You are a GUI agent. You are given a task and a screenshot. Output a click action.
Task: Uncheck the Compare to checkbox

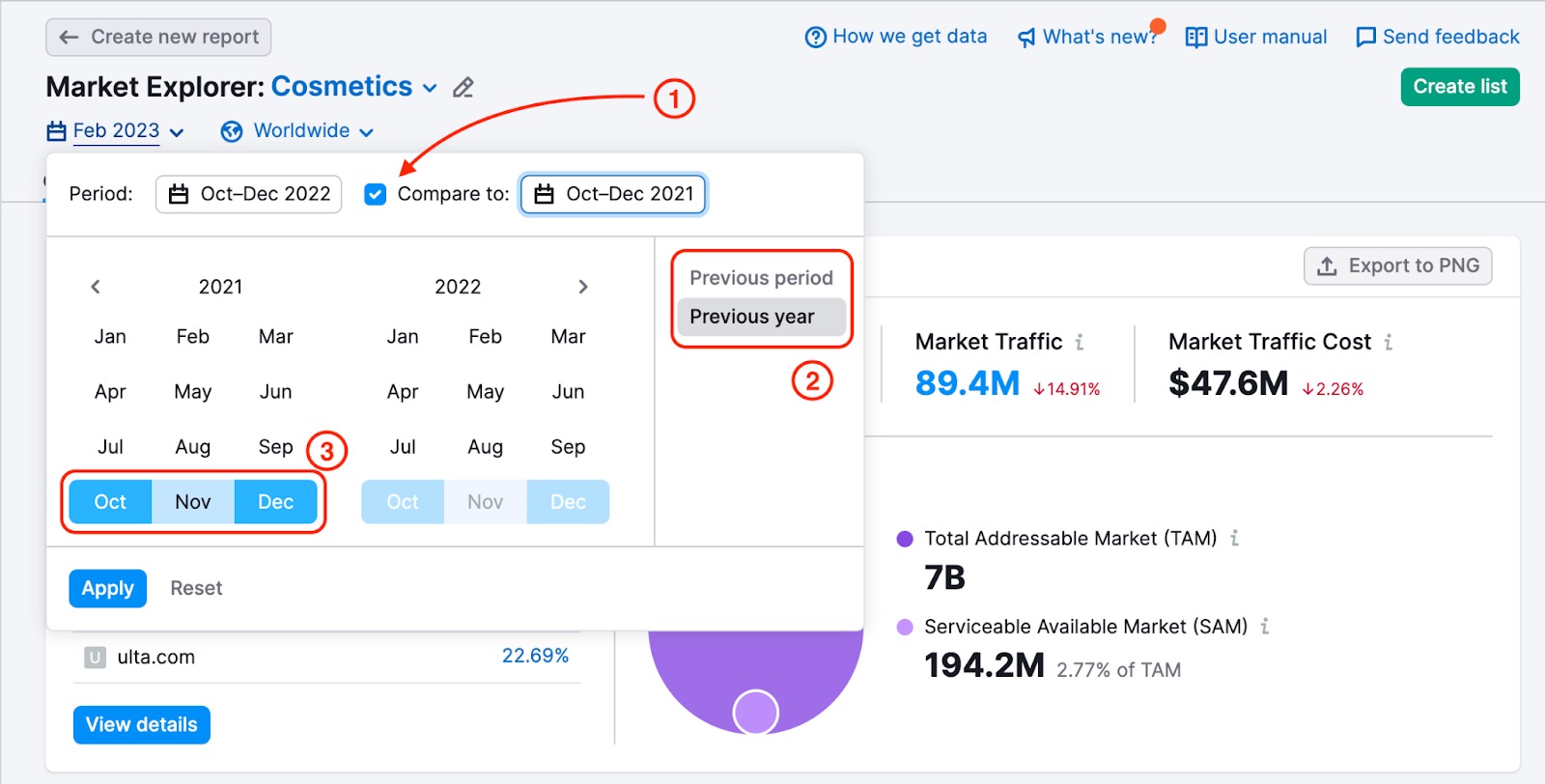click(376, 194)
